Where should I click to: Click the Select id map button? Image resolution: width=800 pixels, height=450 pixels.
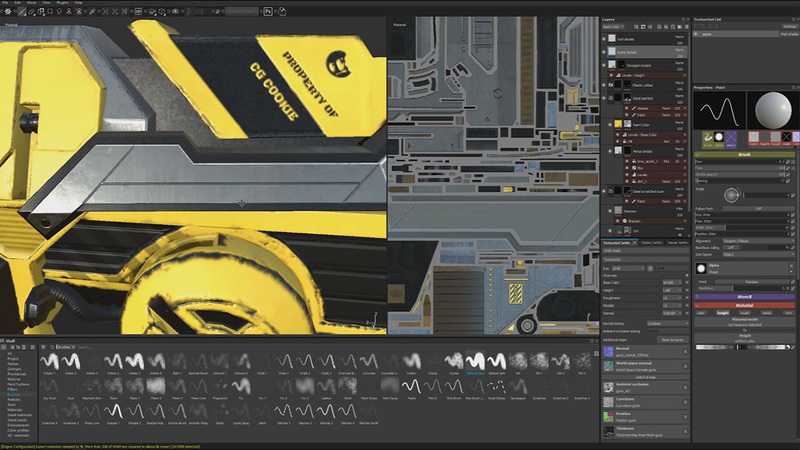tap(645, 377)
